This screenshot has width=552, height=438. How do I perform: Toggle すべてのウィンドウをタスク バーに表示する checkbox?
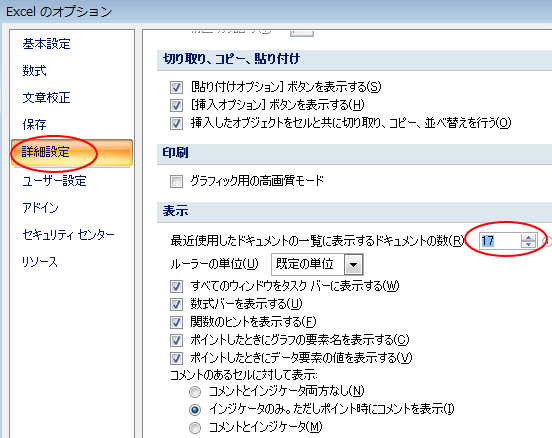(176, 286)
